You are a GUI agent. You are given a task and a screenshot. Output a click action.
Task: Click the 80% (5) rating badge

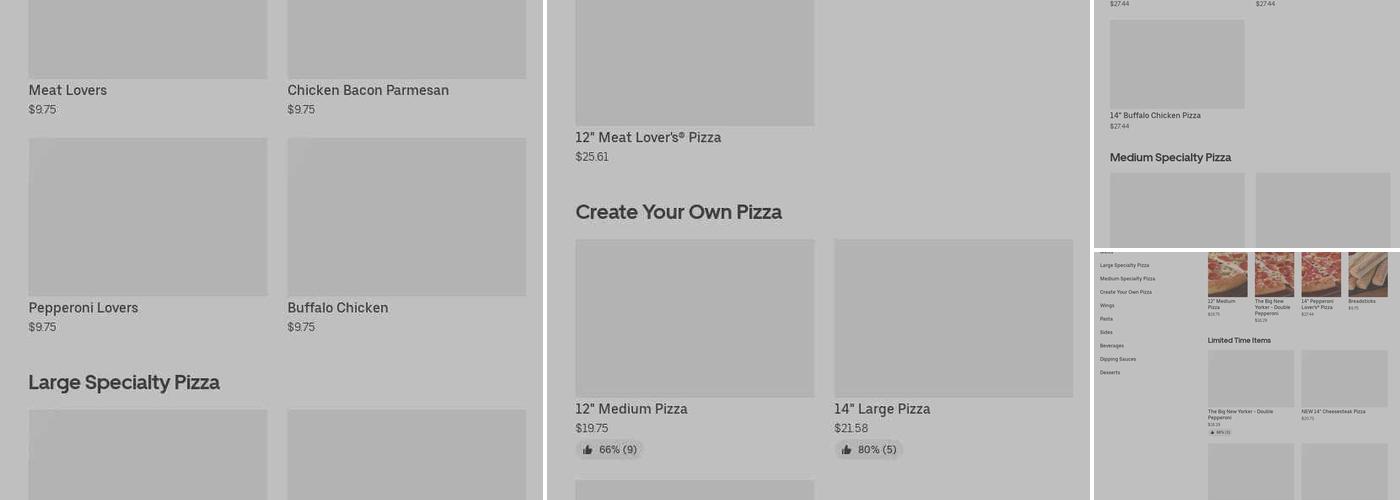pos(868,450)
